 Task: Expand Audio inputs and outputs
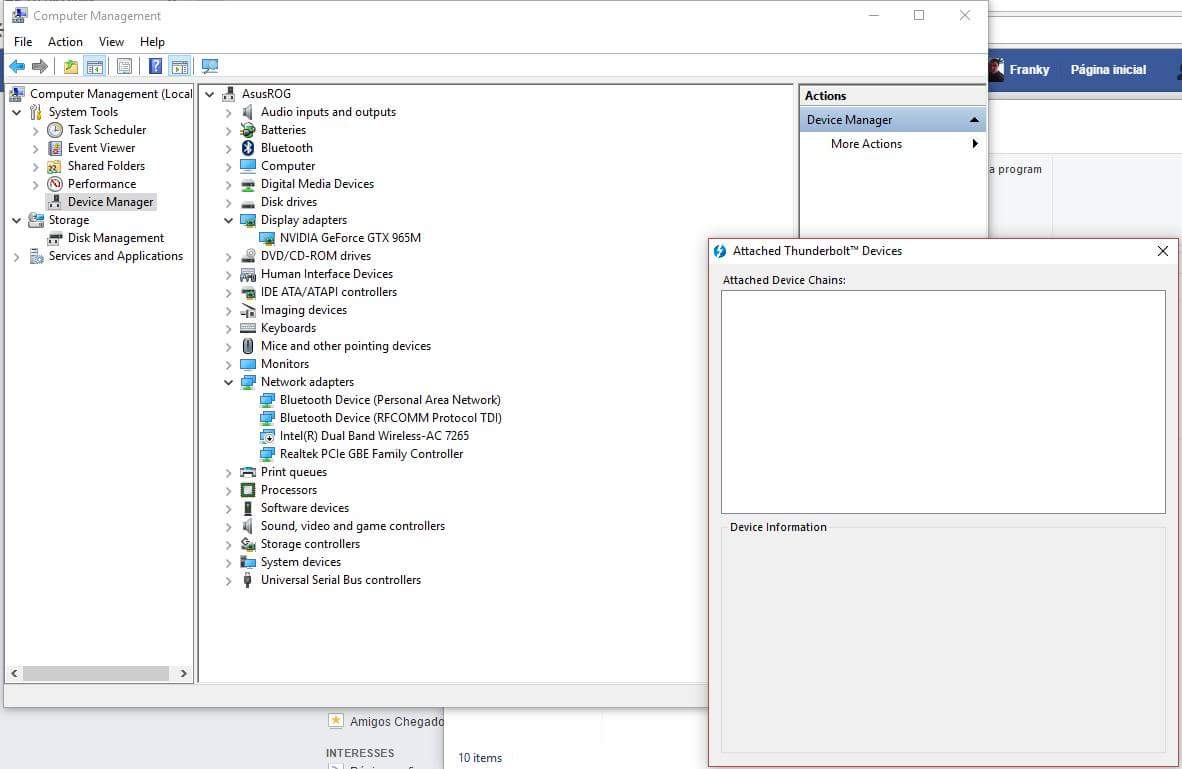click(x=228, y=112)
